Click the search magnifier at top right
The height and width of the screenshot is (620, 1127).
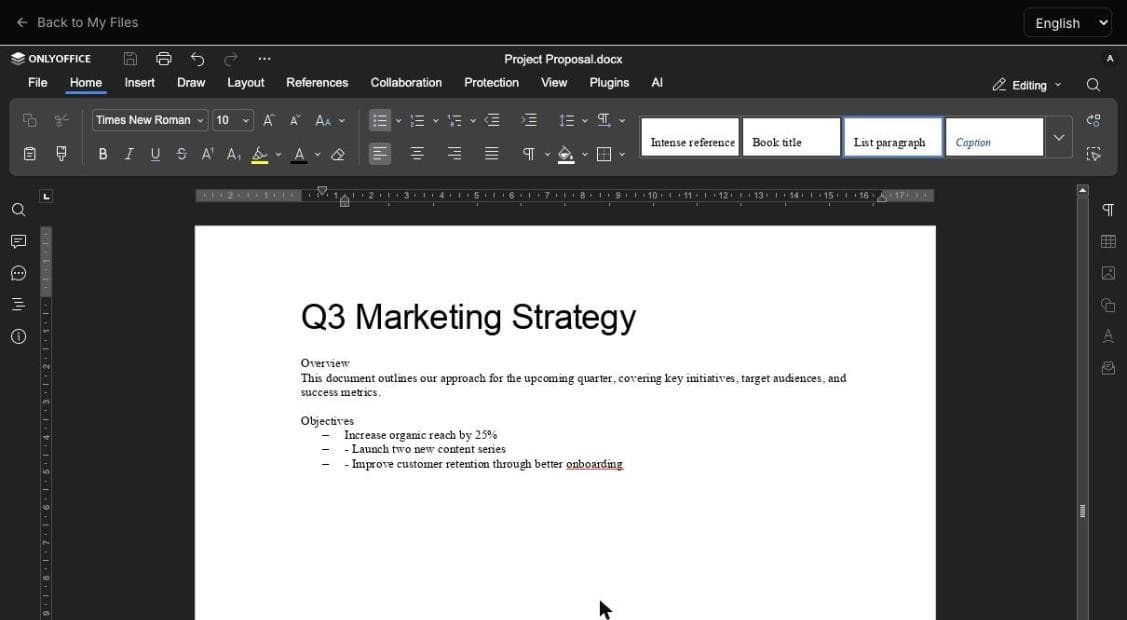[1093, 85]
